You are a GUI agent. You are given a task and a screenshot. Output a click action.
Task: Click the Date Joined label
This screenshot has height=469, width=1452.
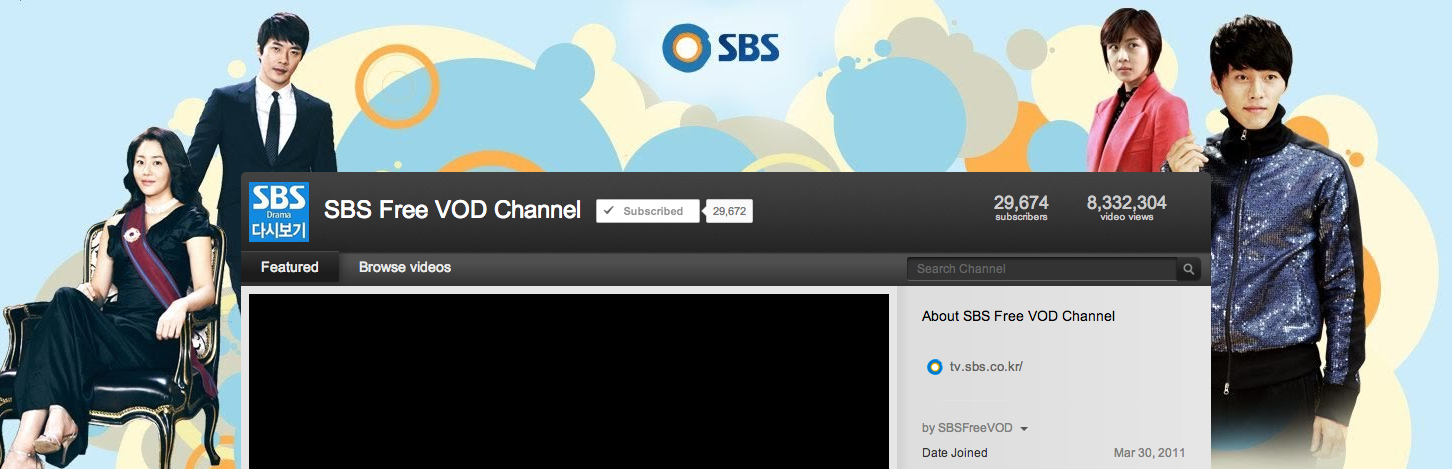click(954, 453)
